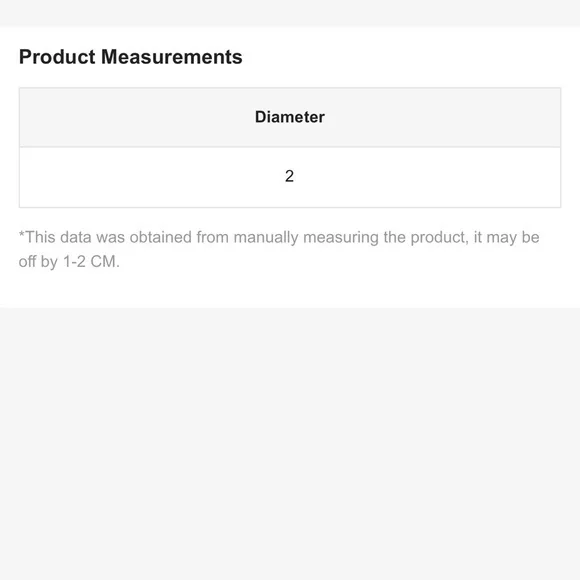Viewport: 580px width, 580px height.
Task: Click the word Product in the heading
Action: coord(57,57)
